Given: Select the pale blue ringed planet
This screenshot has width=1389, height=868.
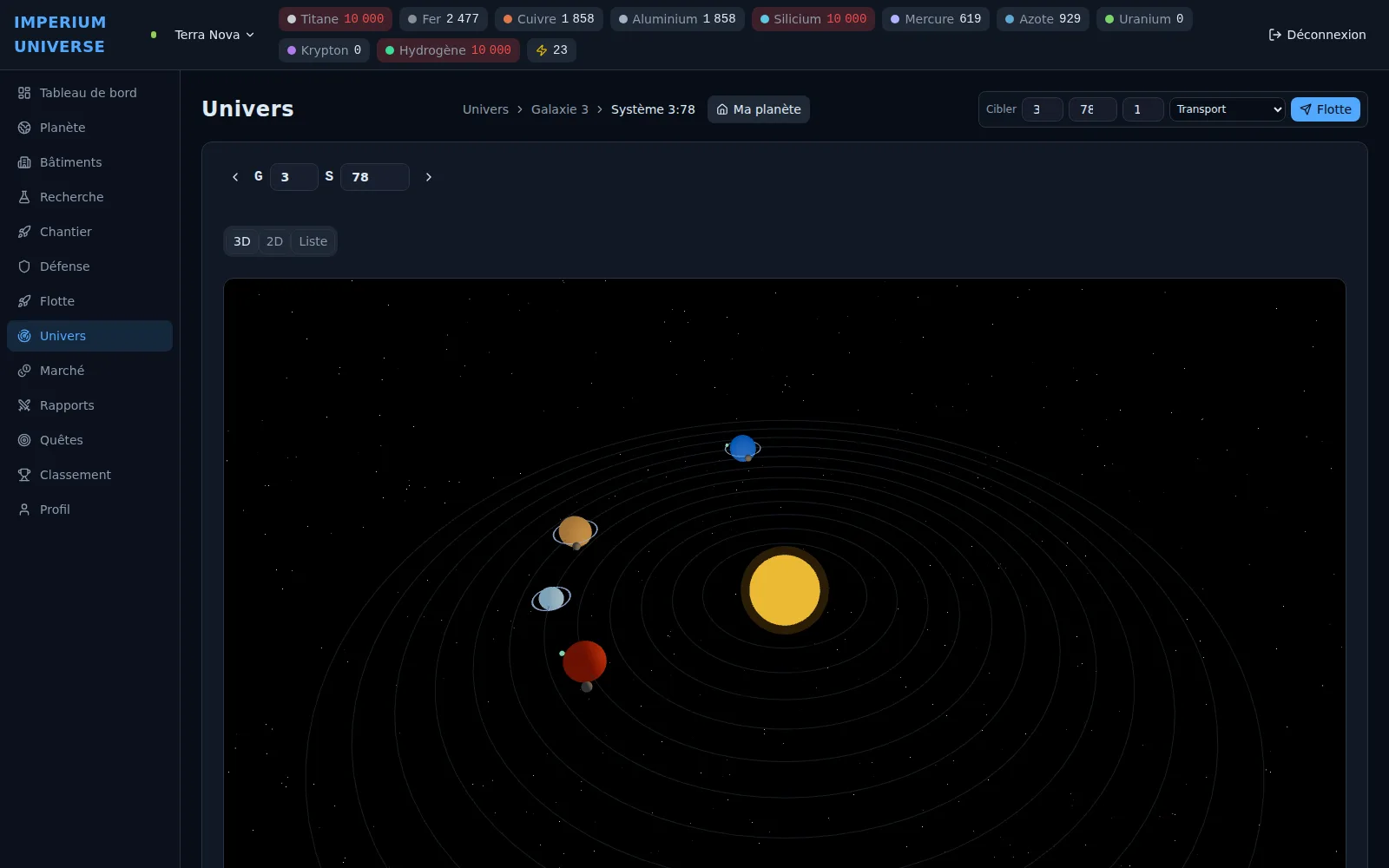Looking at the screenshot, I should tap(551, 598).
